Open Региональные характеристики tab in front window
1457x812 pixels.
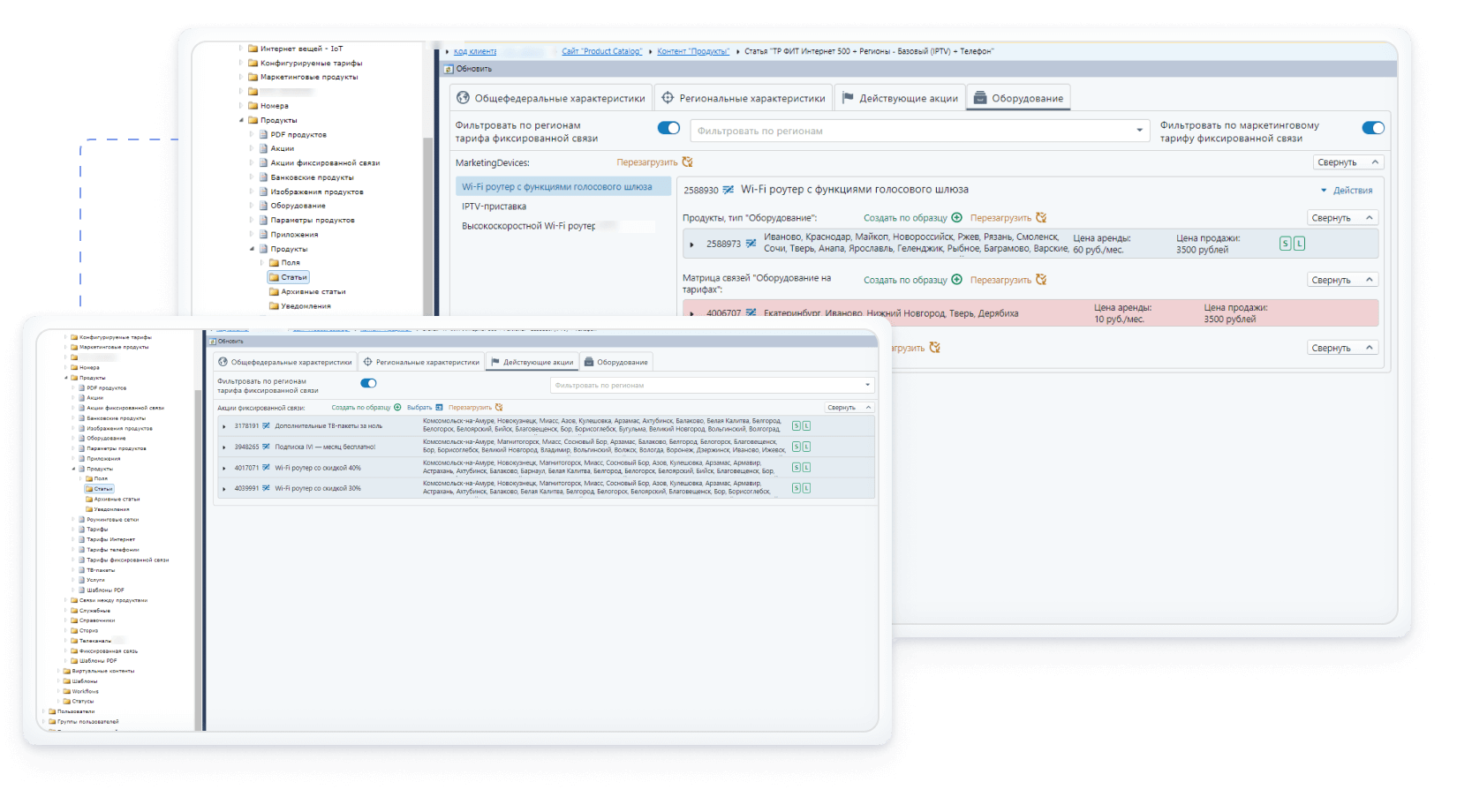pos(421,362)
